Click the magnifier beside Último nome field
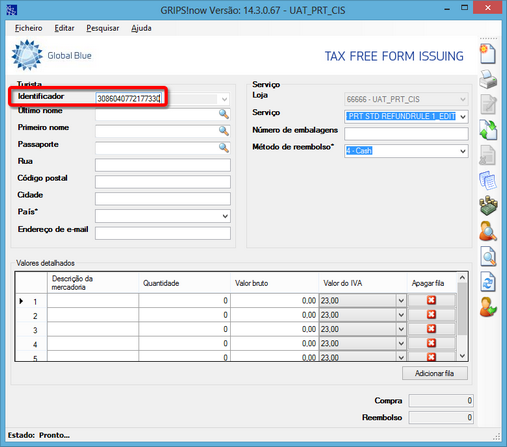The height and width of the screenshot is (447, 507). coord(224,114)
